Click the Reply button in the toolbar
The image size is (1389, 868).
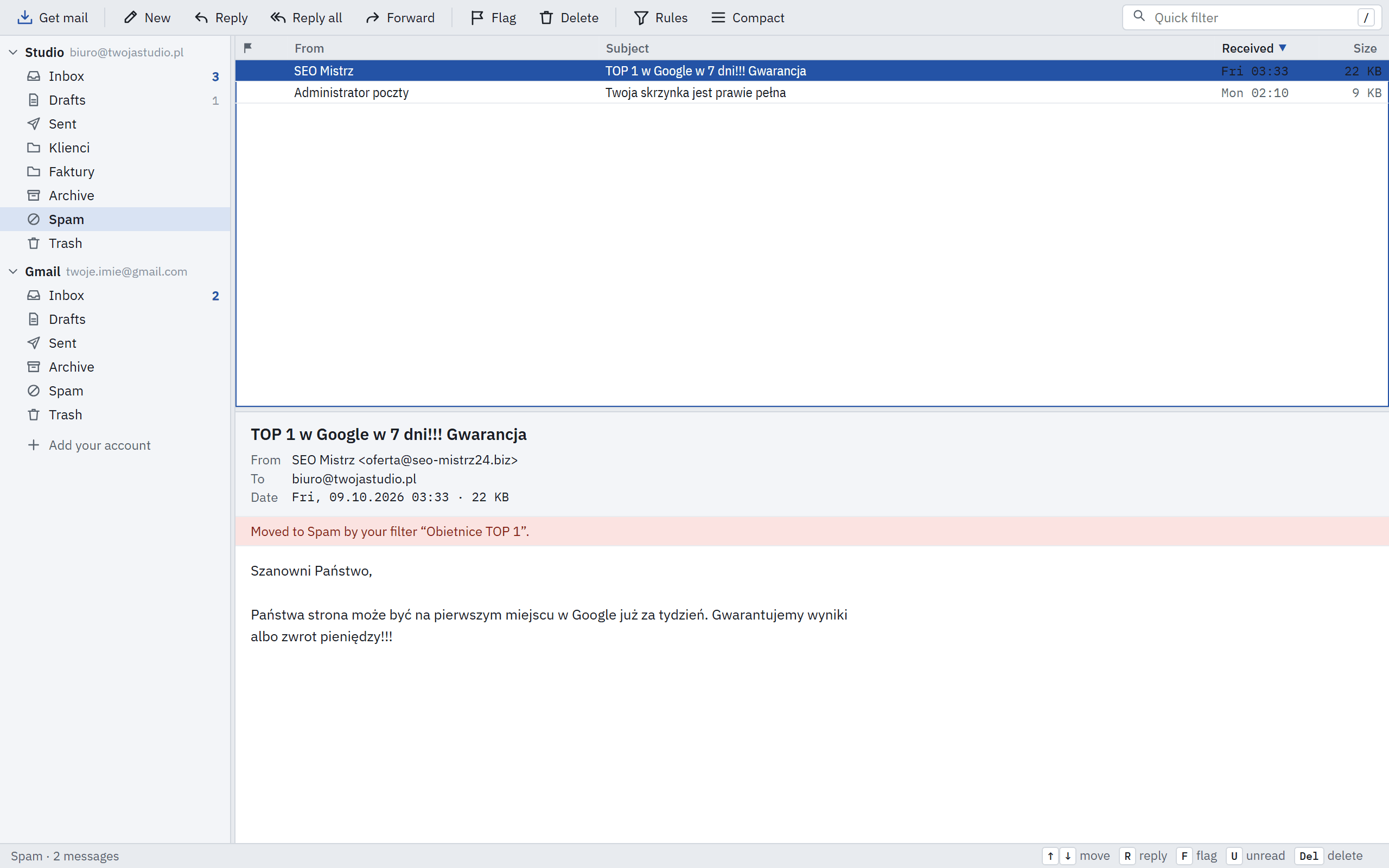(x=221, y=18)
